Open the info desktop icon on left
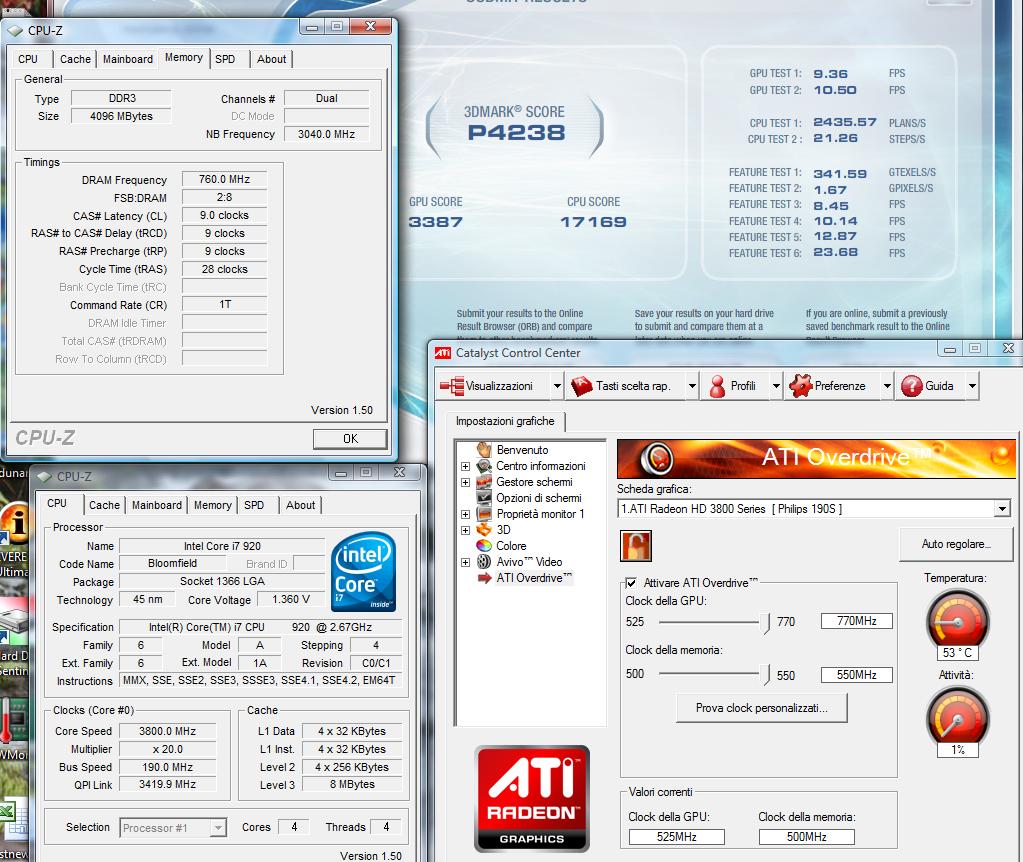The image size is (1023, 862). (x=14, y=522)
